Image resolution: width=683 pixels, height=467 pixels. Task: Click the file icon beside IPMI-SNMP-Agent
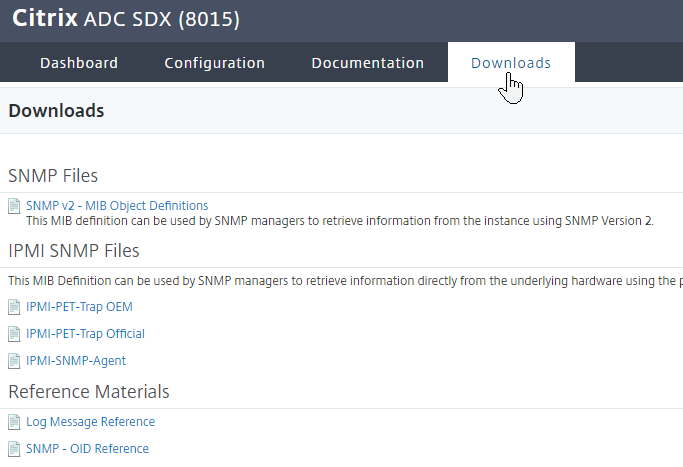14,361
